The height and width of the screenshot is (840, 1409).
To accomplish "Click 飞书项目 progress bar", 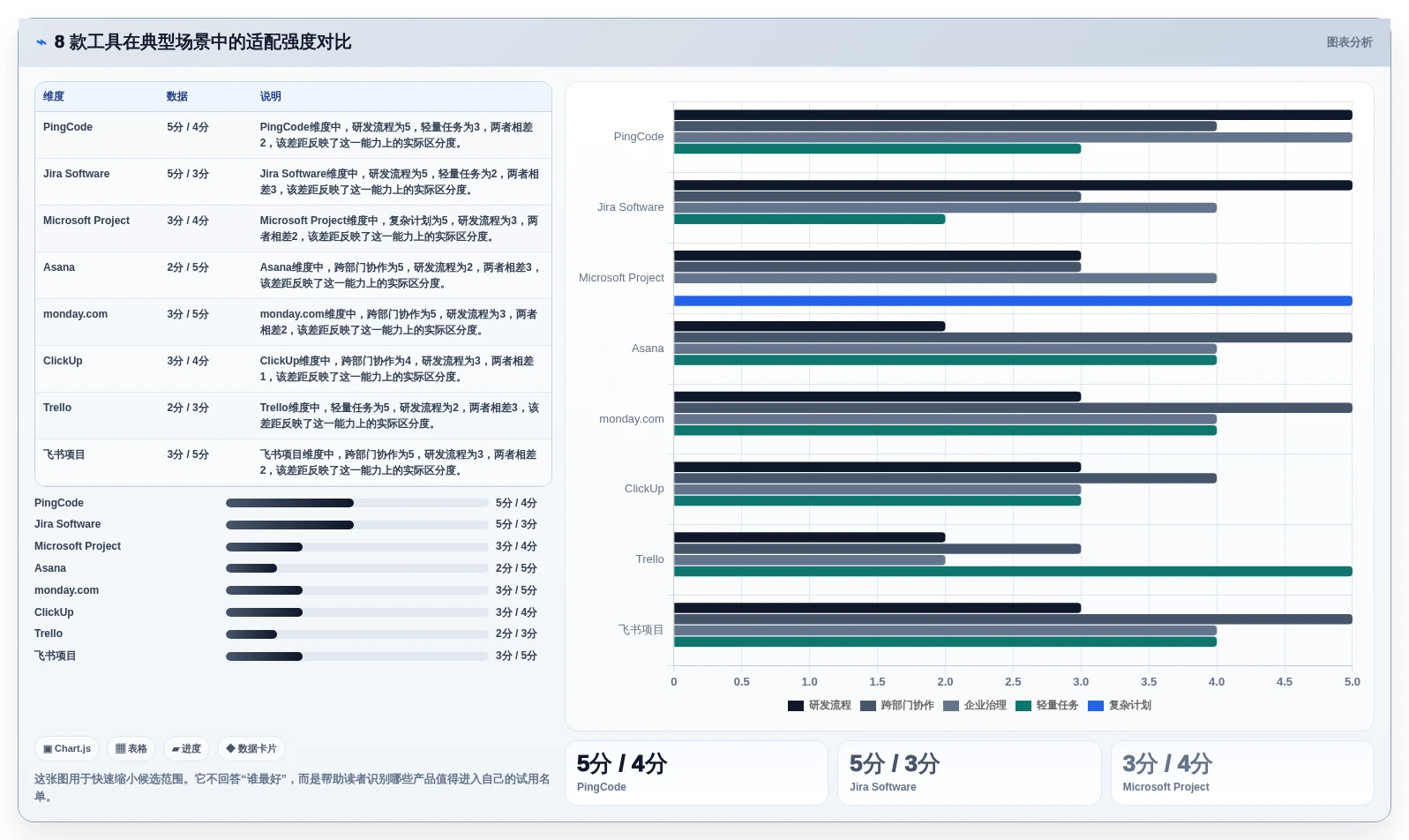I will 357,656.
